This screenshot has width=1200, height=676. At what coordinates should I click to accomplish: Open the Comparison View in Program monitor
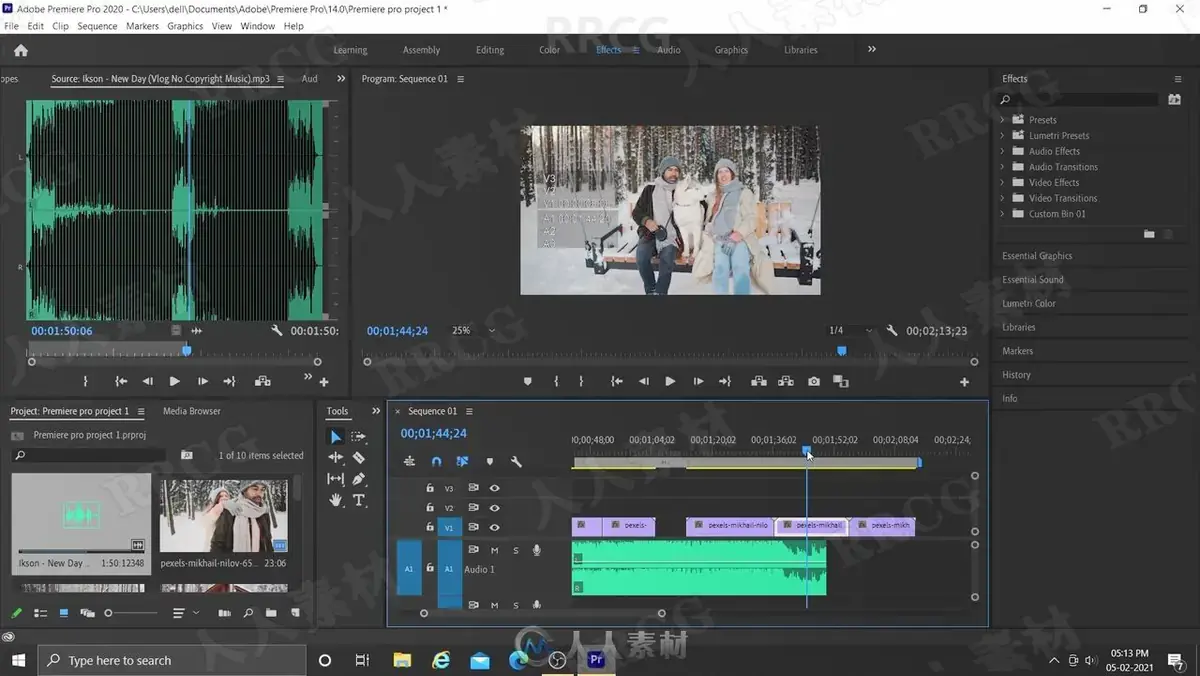click(x=840, y=382)
